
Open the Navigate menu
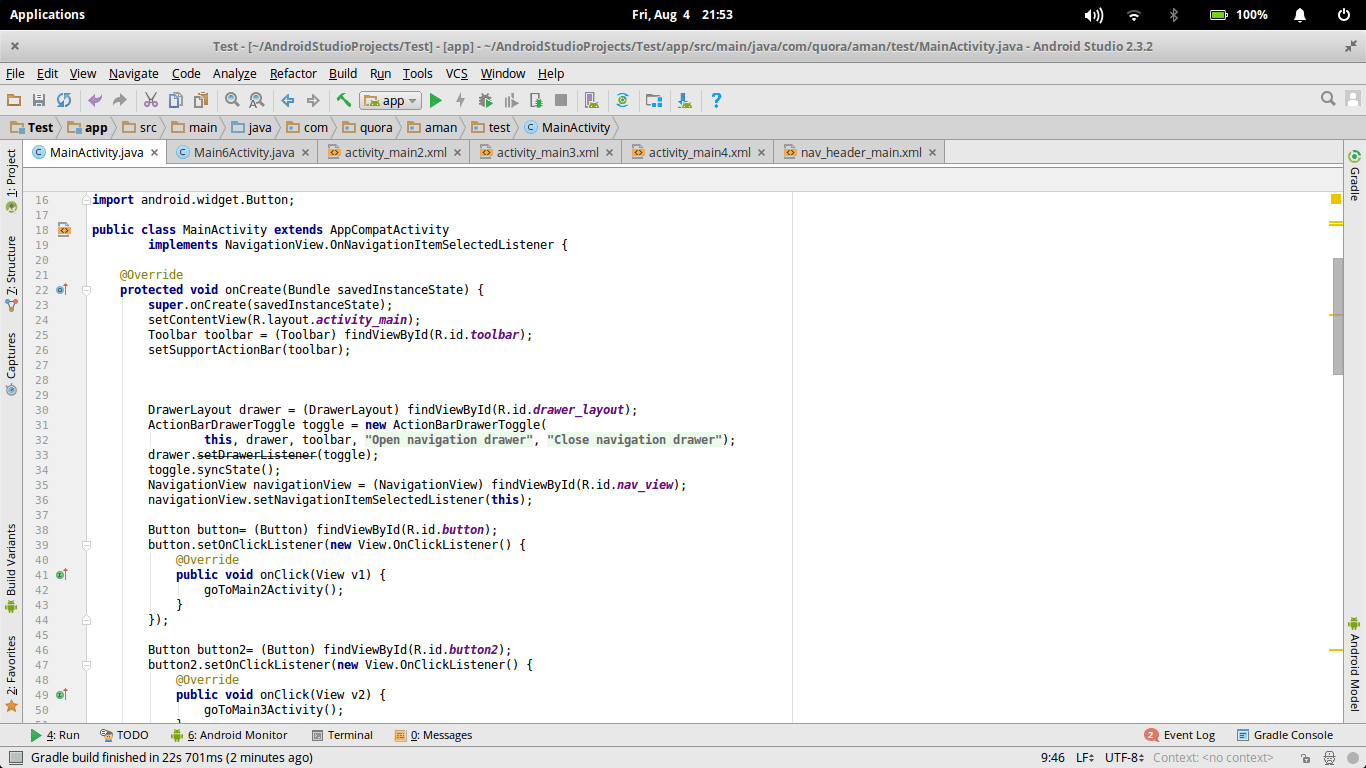click(x=133, y=74)
